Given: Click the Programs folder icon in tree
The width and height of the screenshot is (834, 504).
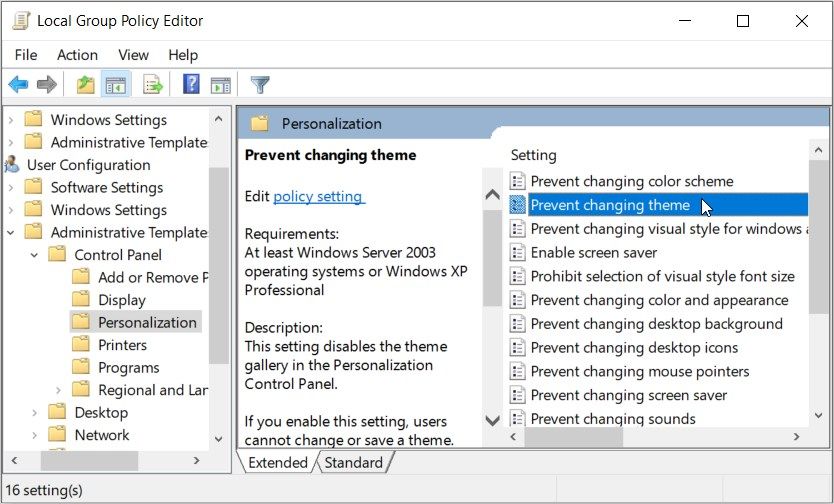Looking at the screenshot, I should click(x=81, y=367).
